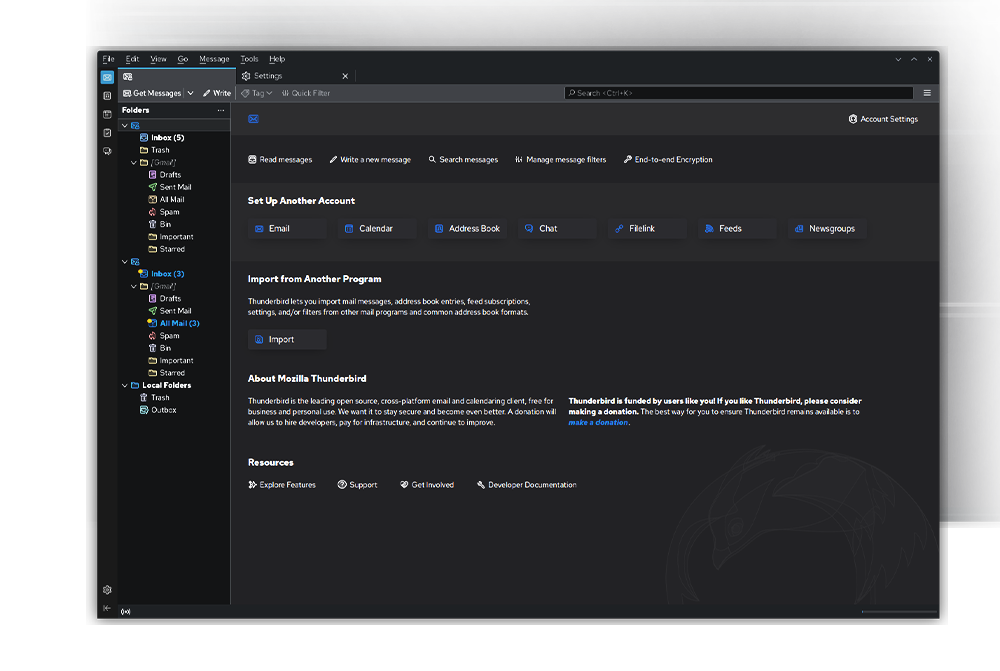Close the Settings tab

point(345,76)
